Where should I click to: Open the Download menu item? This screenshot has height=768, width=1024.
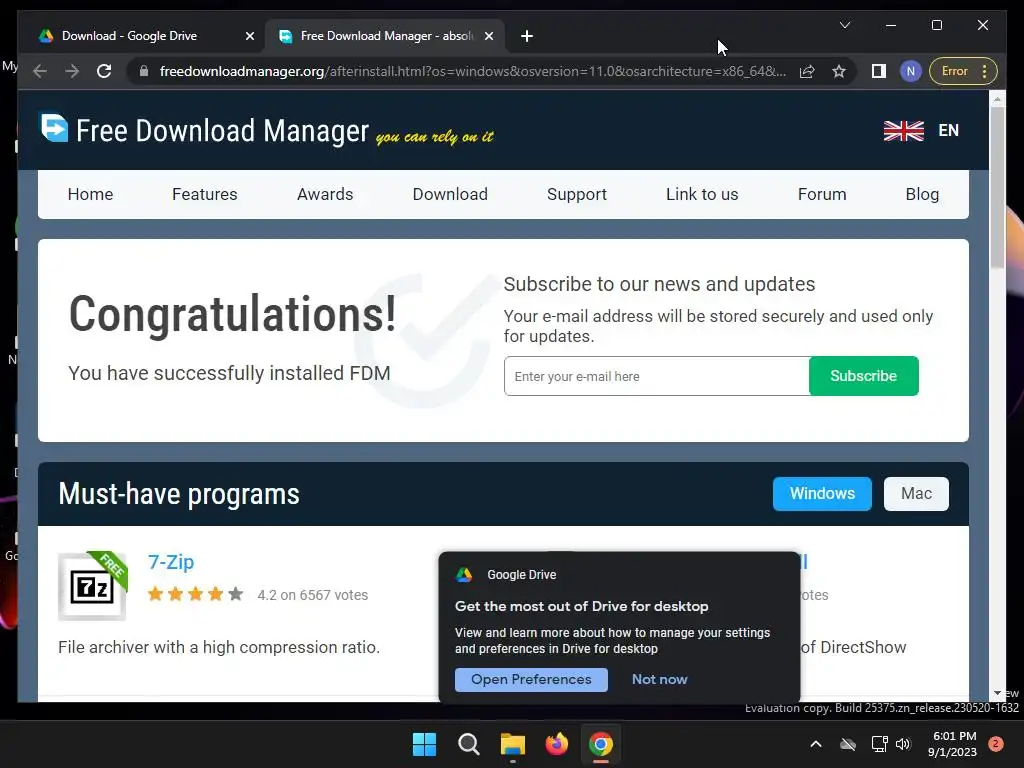[450, 194]
